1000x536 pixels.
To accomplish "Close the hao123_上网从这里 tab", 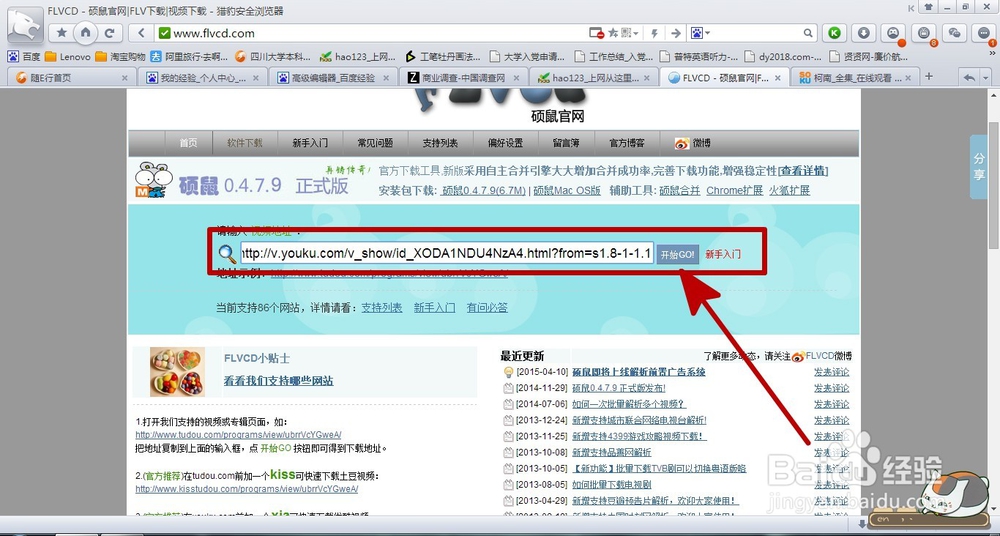I will (645, 78).
